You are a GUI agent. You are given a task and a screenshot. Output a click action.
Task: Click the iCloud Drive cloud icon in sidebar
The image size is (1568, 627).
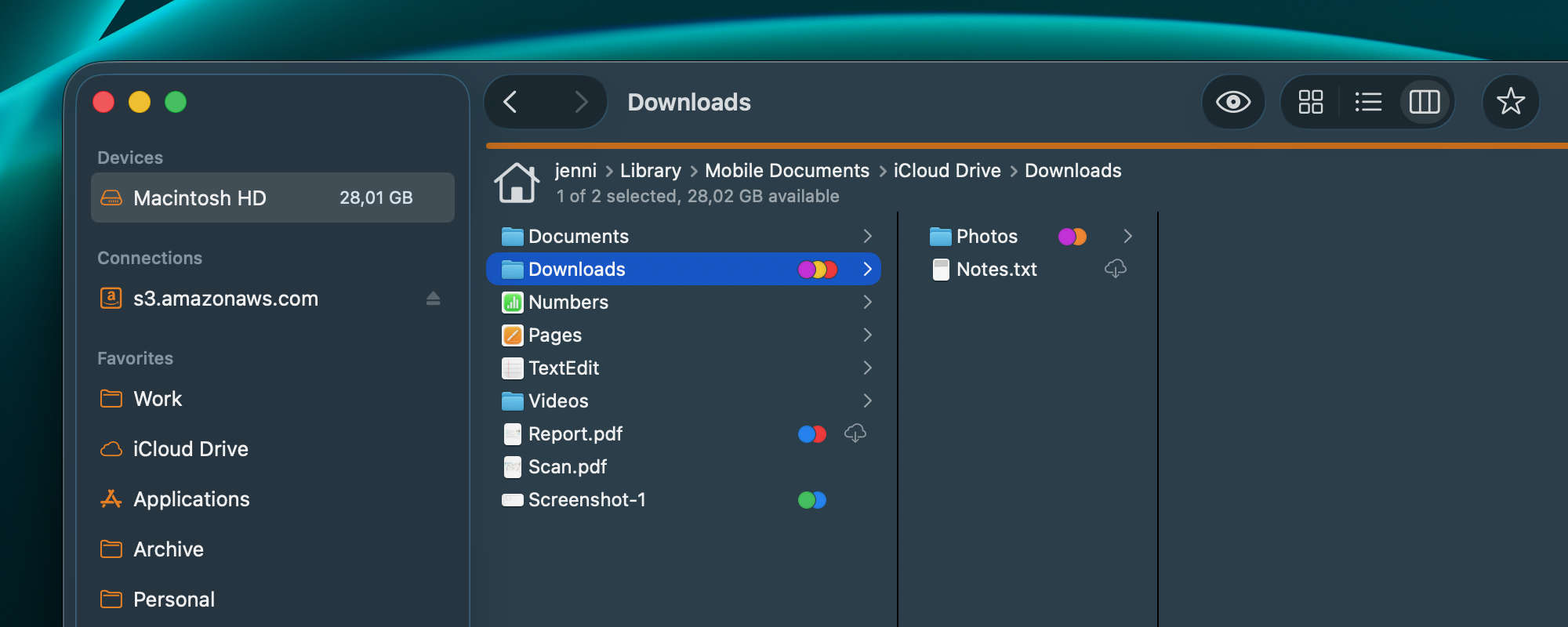click(x=111, y=448)
